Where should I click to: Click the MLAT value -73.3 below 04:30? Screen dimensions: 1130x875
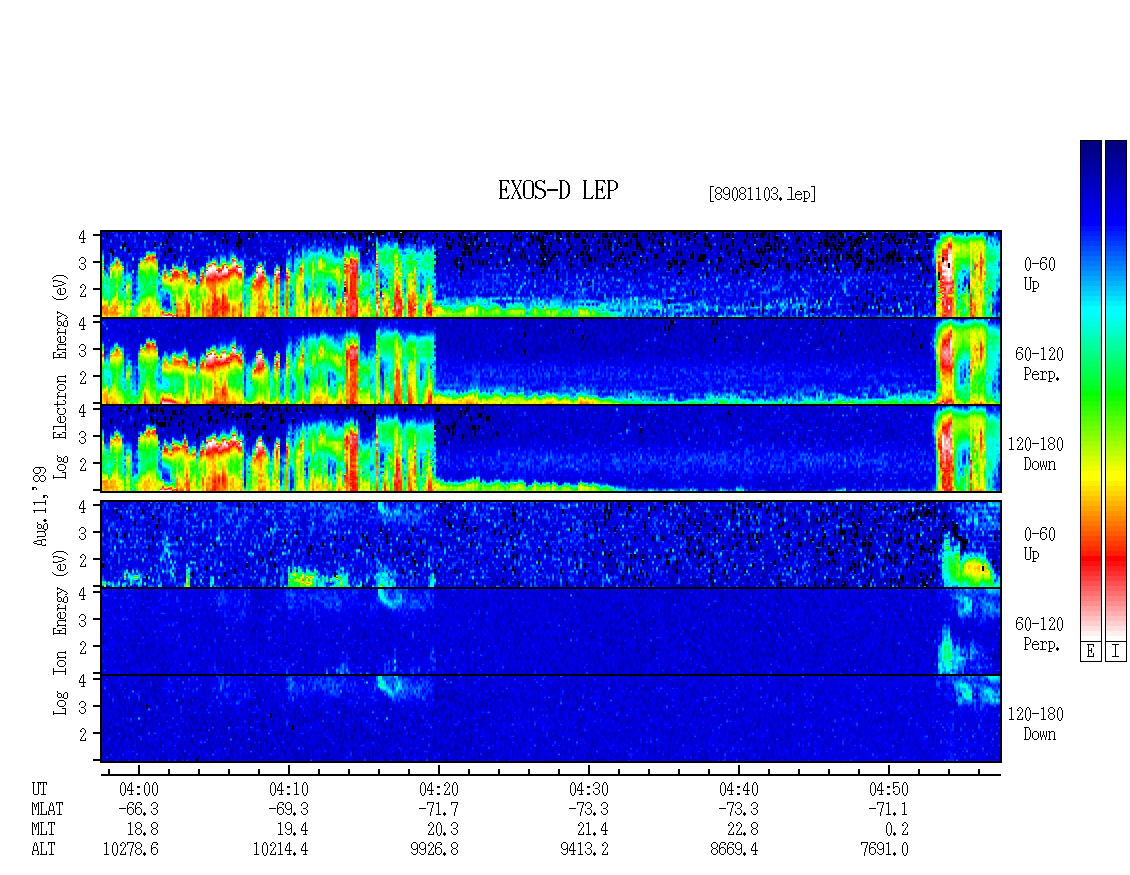pos(589,809)
